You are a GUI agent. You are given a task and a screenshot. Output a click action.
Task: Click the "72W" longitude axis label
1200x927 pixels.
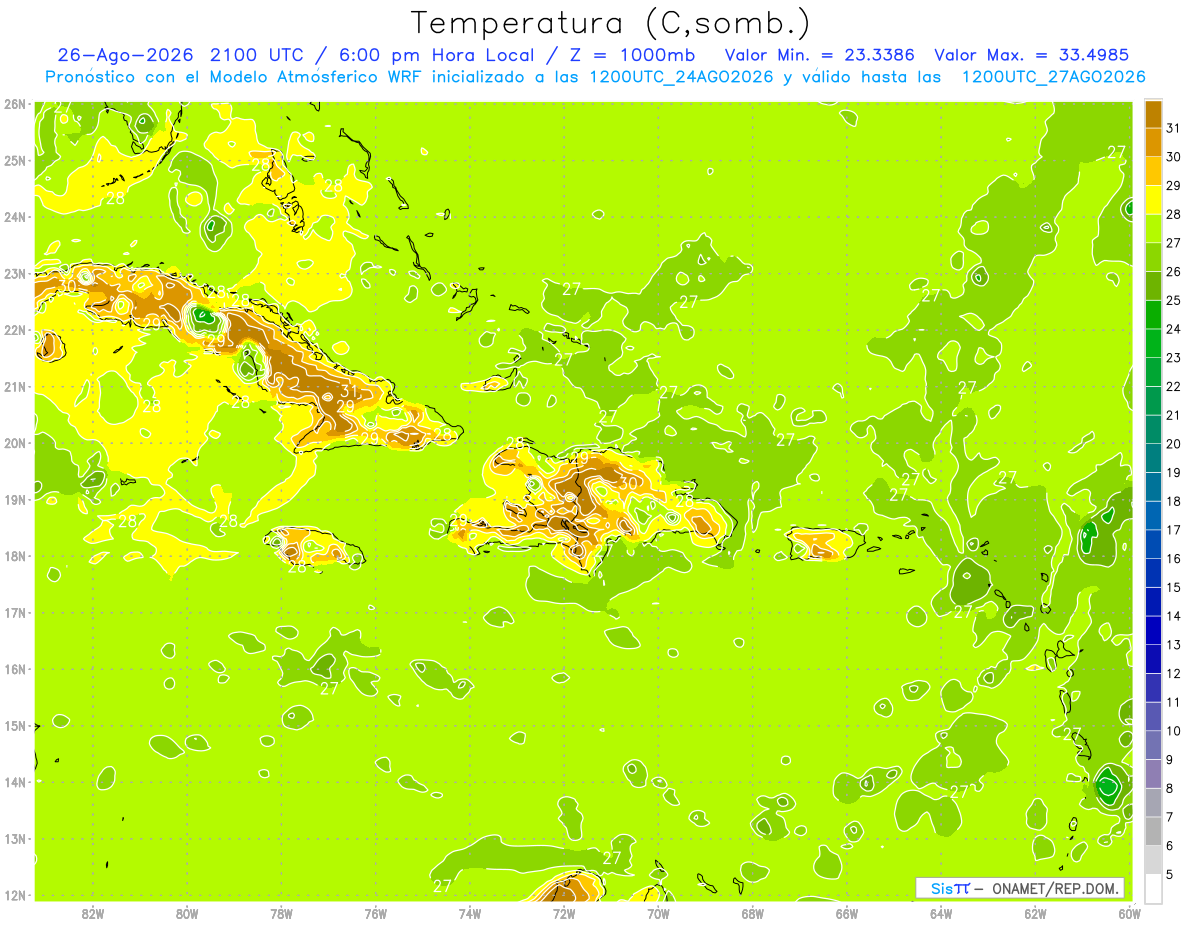(564, 913)
